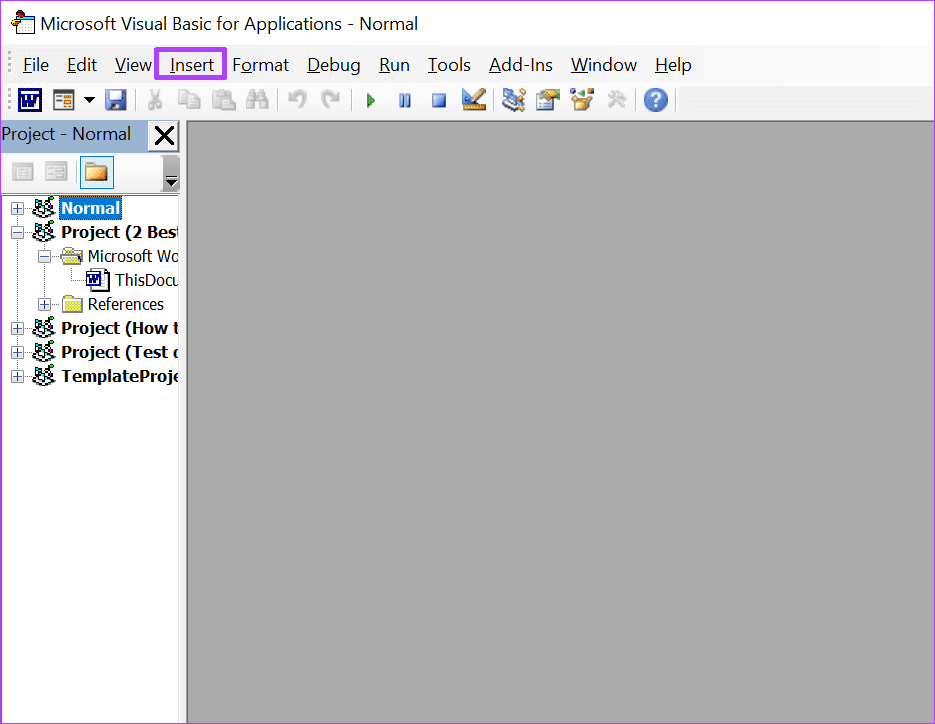The height and width of the screenshot is (724, 935).
Task: Click the Copy icon in toolbar
Action: pos(190,100)
